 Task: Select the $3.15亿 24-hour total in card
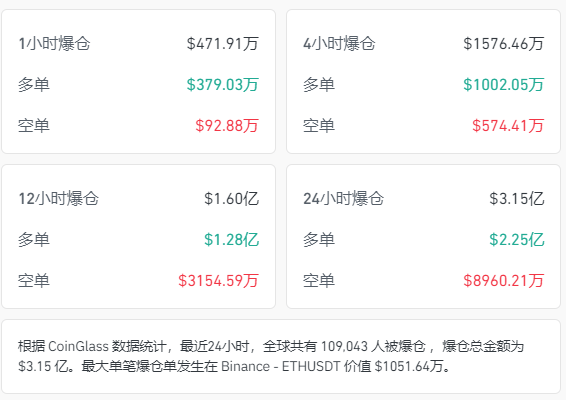tap(516, 198)
